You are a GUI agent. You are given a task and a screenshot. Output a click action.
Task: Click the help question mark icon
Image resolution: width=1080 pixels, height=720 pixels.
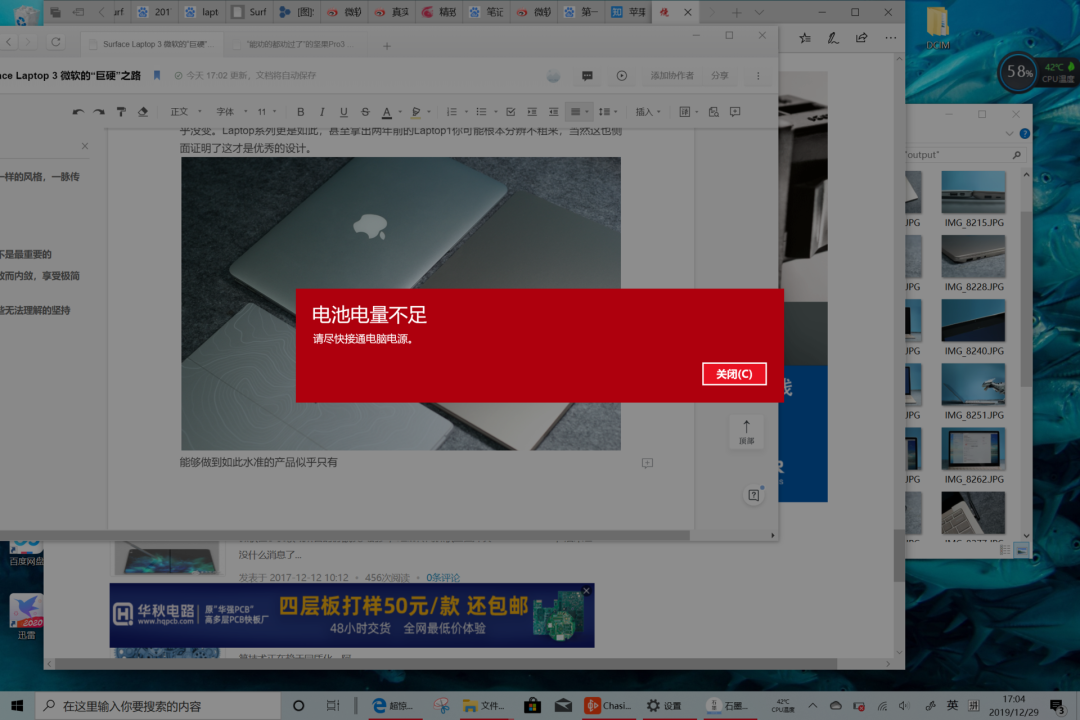[754, 495]
